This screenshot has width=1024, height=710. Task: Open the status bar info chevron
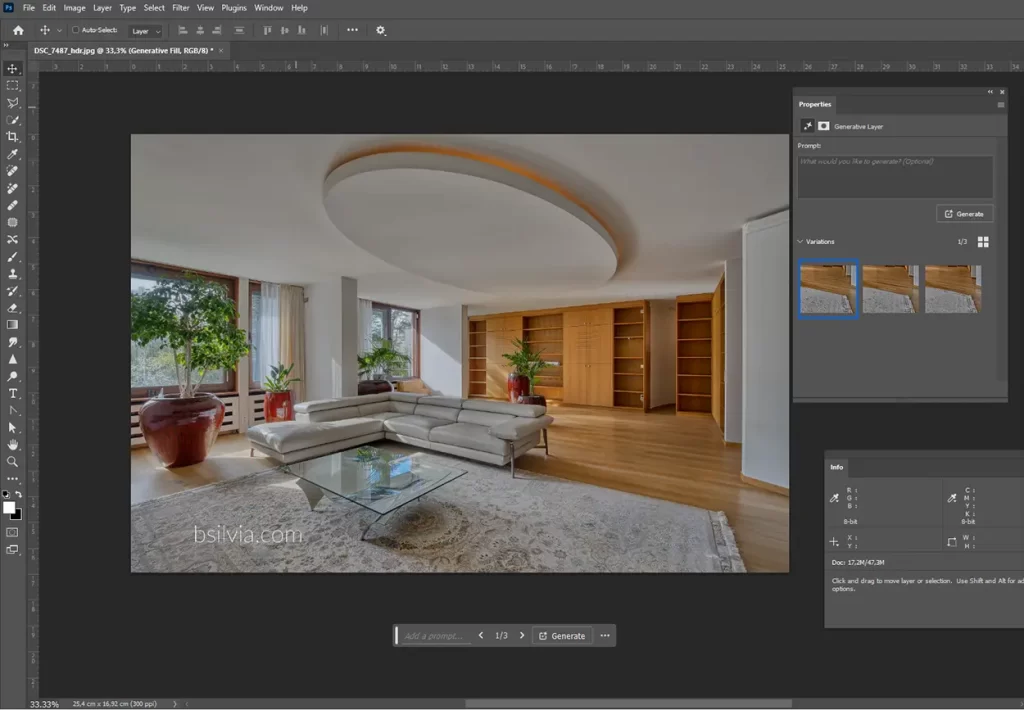[x=174, y=703]
